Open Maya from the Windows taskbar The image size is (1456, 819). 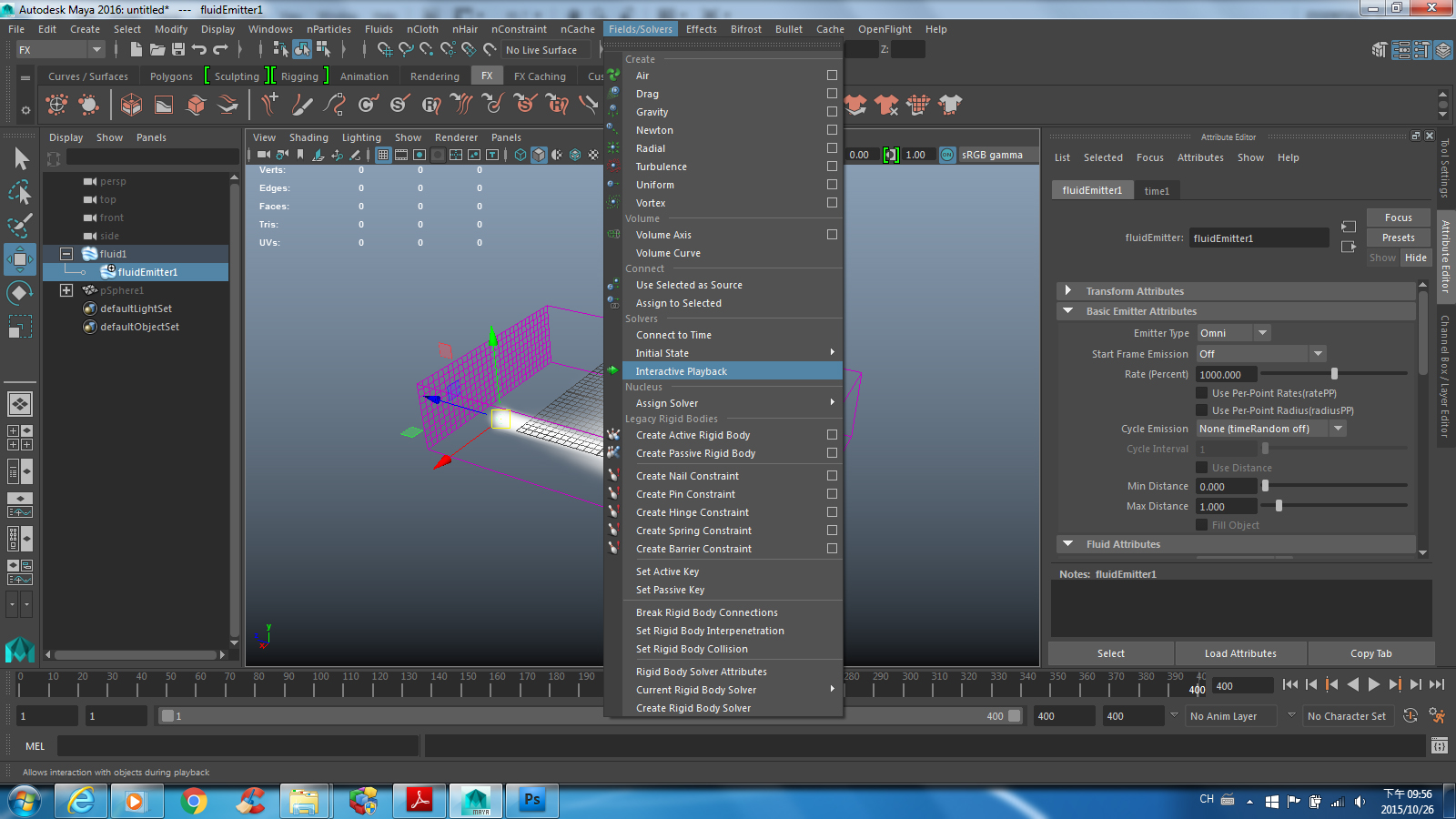click(476, 801)
